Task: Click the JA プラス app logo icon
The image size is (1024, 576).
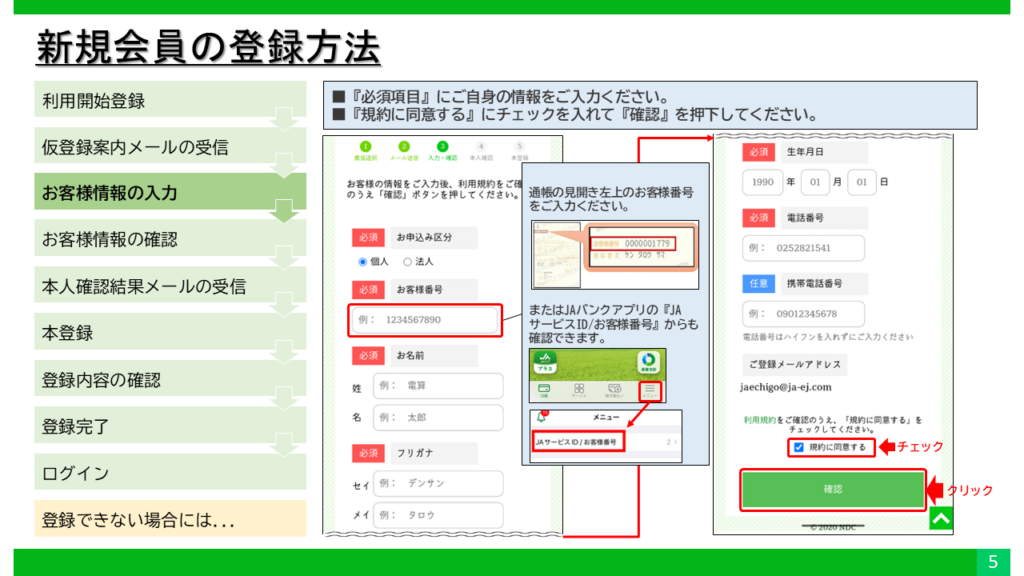Action: 546,362
